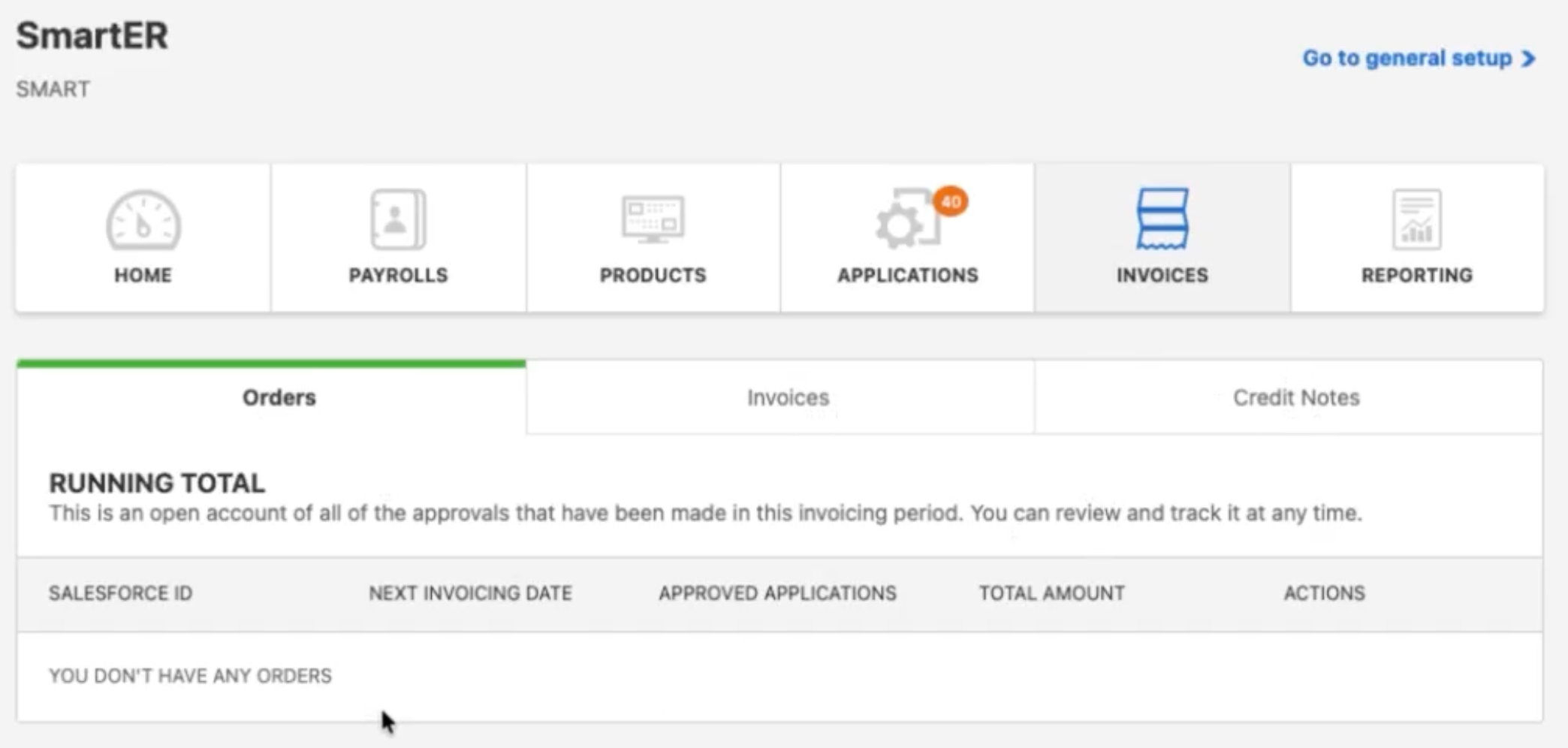Sort by the SALESFORCE ID column header
The height and width of the screenshot is (748, 1568).
pyautogui.click(x=121, y=593)
